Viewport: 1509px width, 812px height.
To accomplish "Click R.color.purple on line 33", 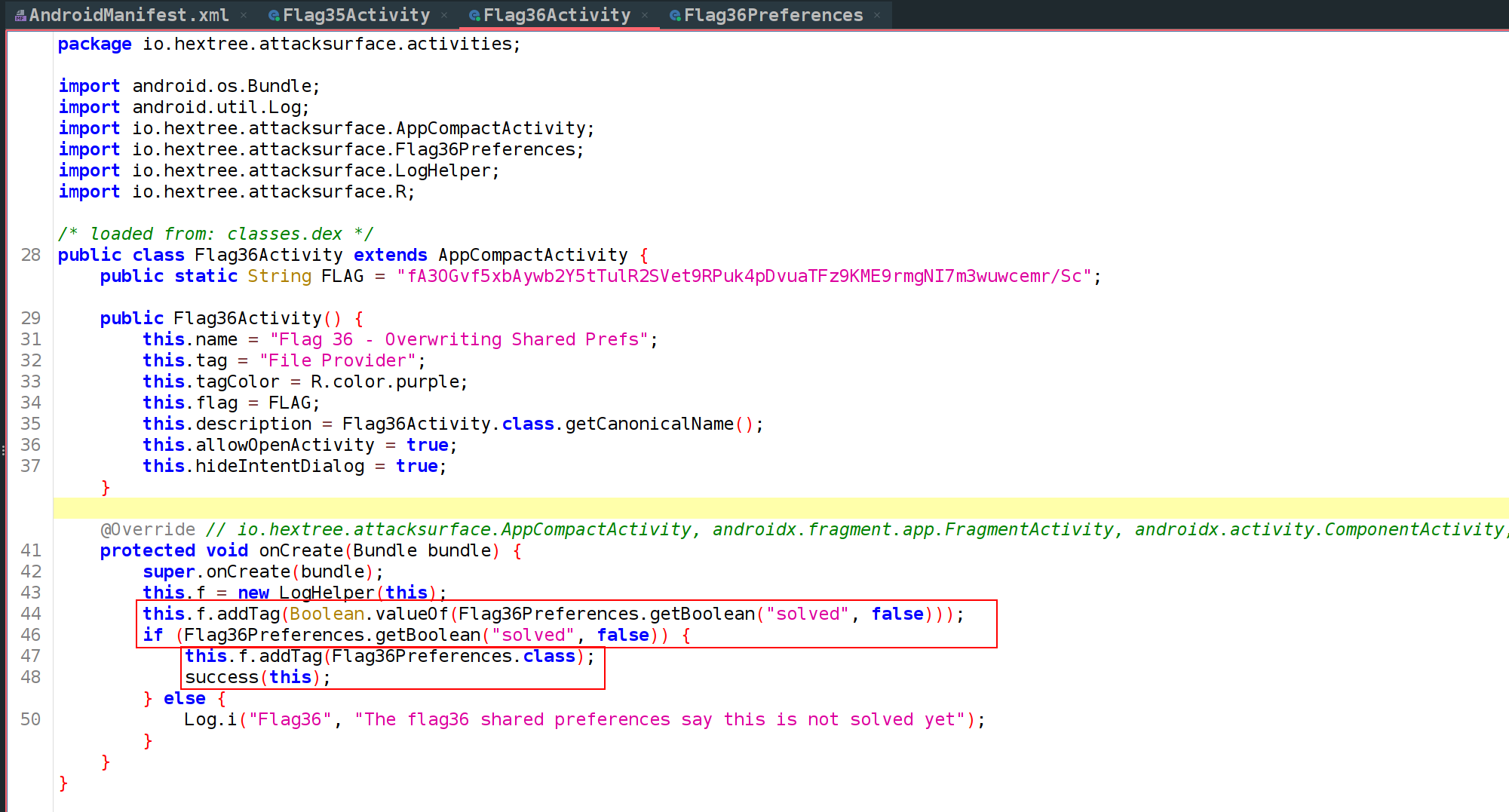I will pyautogui.click(x=384, y=381).
